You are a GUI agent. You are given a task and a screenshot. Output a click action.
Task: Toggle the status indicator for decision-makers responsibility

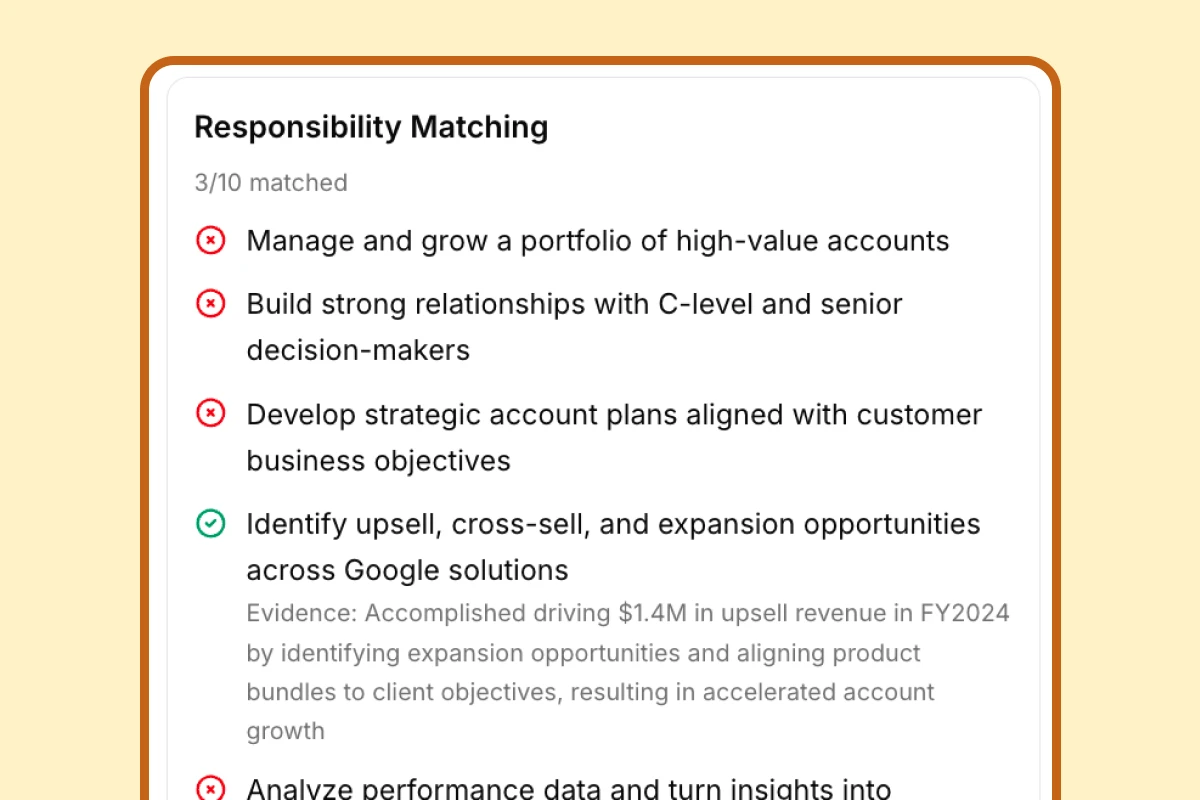click(x=210, y=304)
